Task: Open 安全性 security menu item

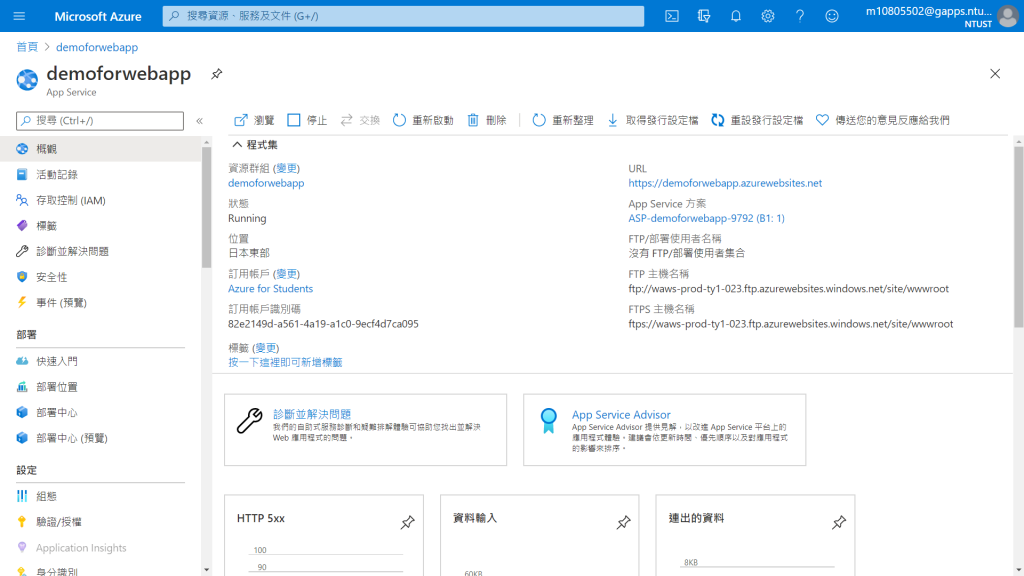Action: [x=101, y=277]
